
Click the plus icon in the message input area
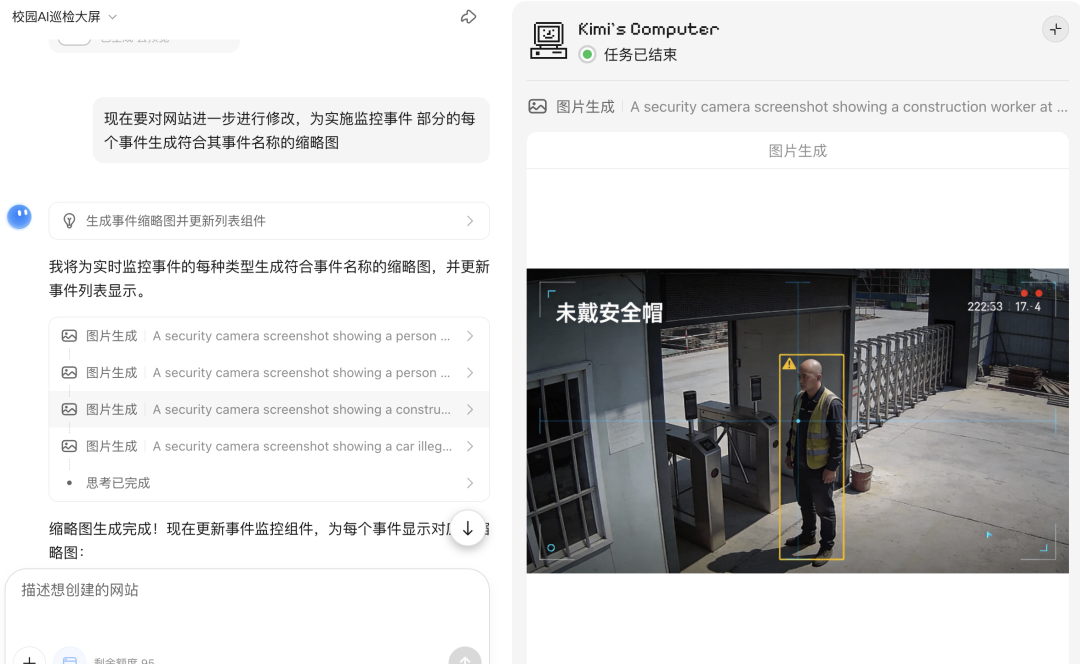click(x=29, y=657)
